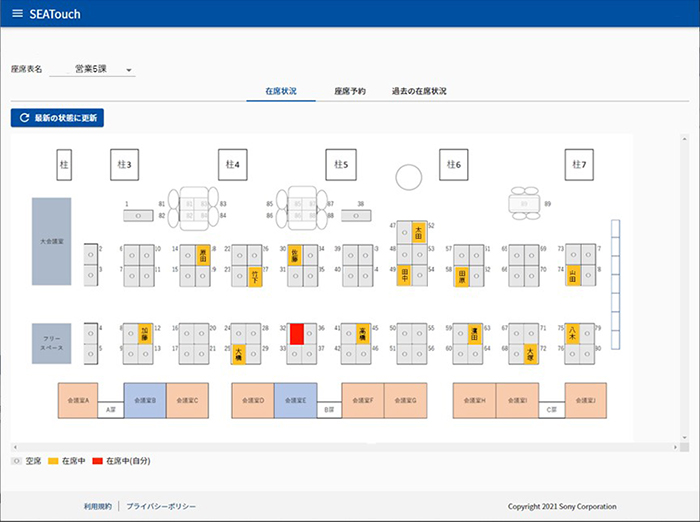Click the refresh icon in the update button
The height and width of the screenshot is (522, 700).
click(x=24, y=118)
